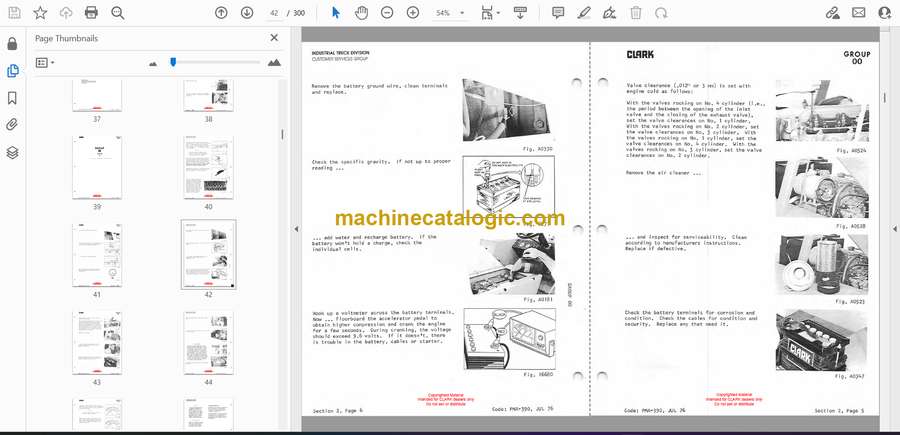Go to previous page with up arrow

[222, 13]
